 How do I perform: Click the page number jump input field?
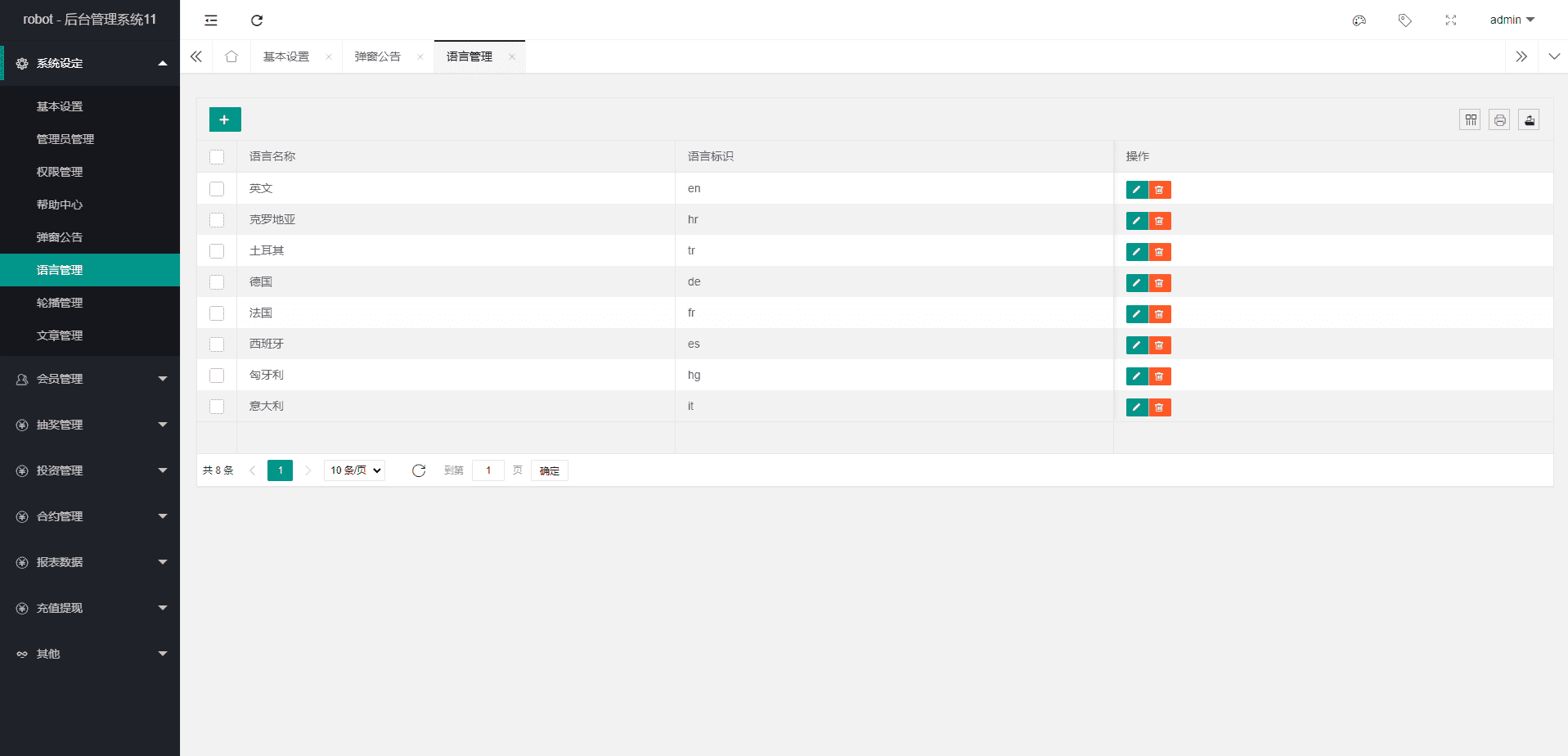click(488, 470)
